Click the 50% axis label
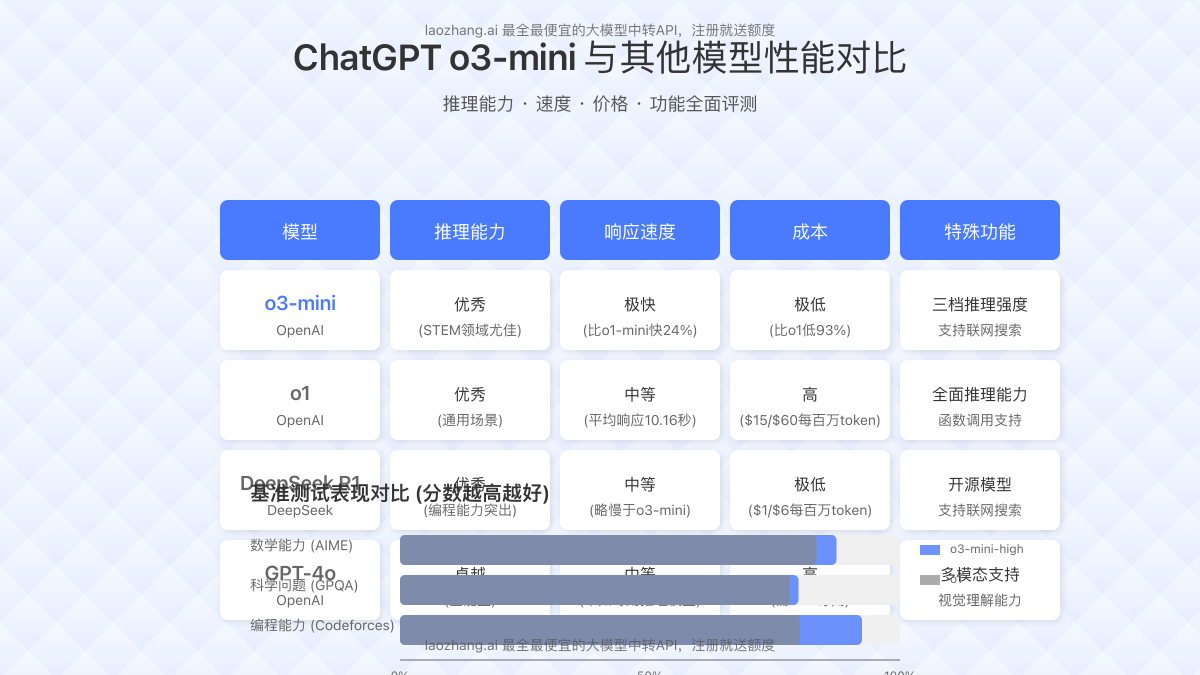 tap(650, 672)
